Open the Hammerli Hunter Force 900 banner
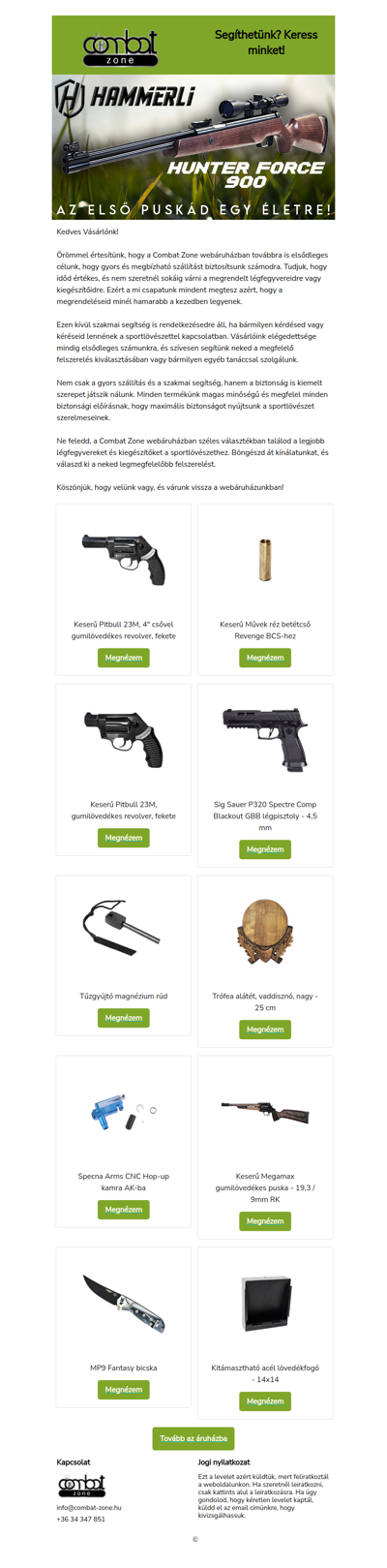 pos(193,147)
